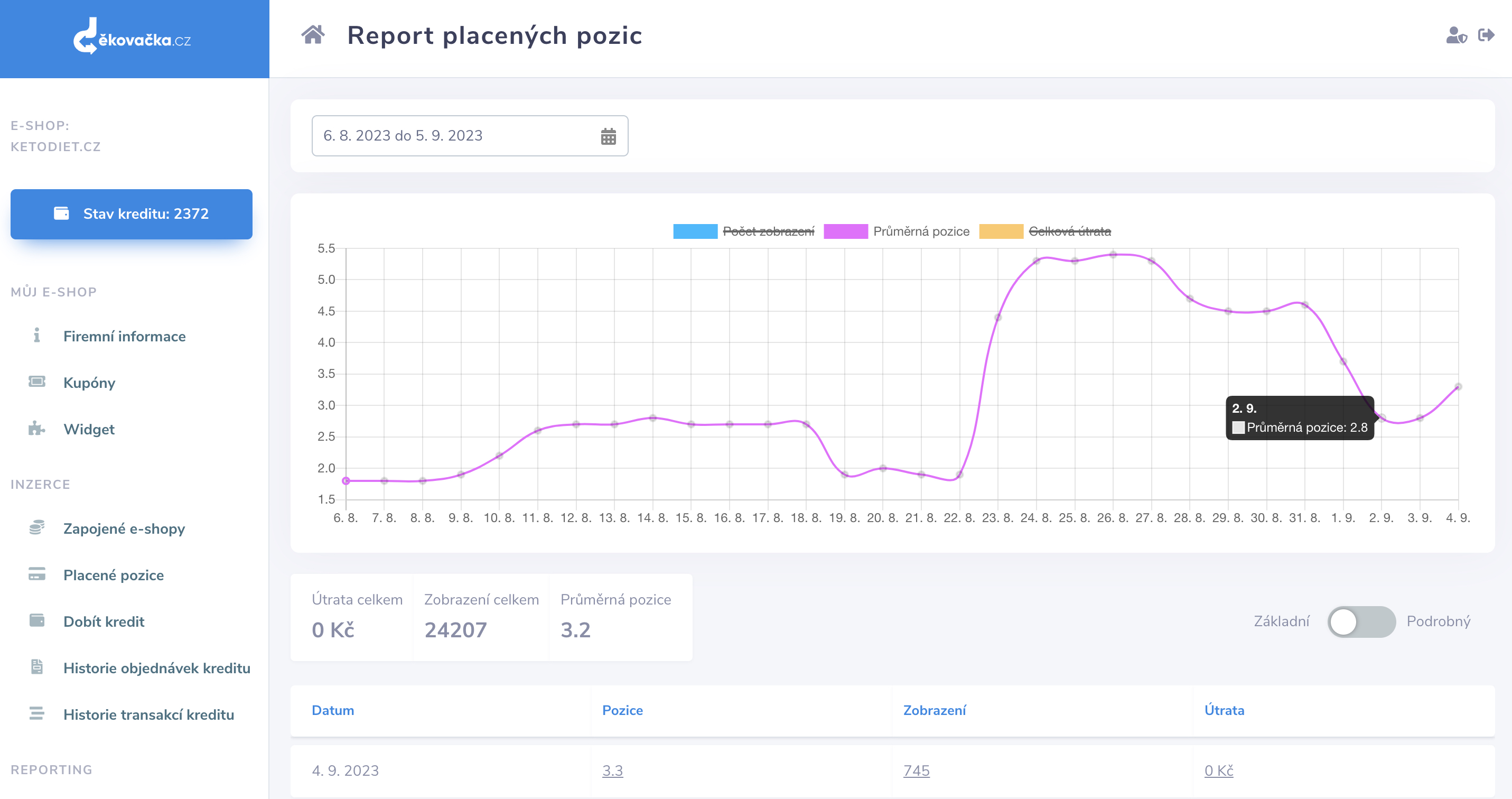Toggle Základní/Podrobný report switch
This screenshot has height=799, width=1512.
click(x=1361, y=621)
